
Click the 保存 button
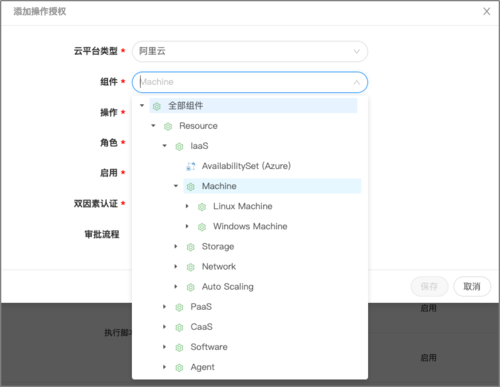click(429, 286)
